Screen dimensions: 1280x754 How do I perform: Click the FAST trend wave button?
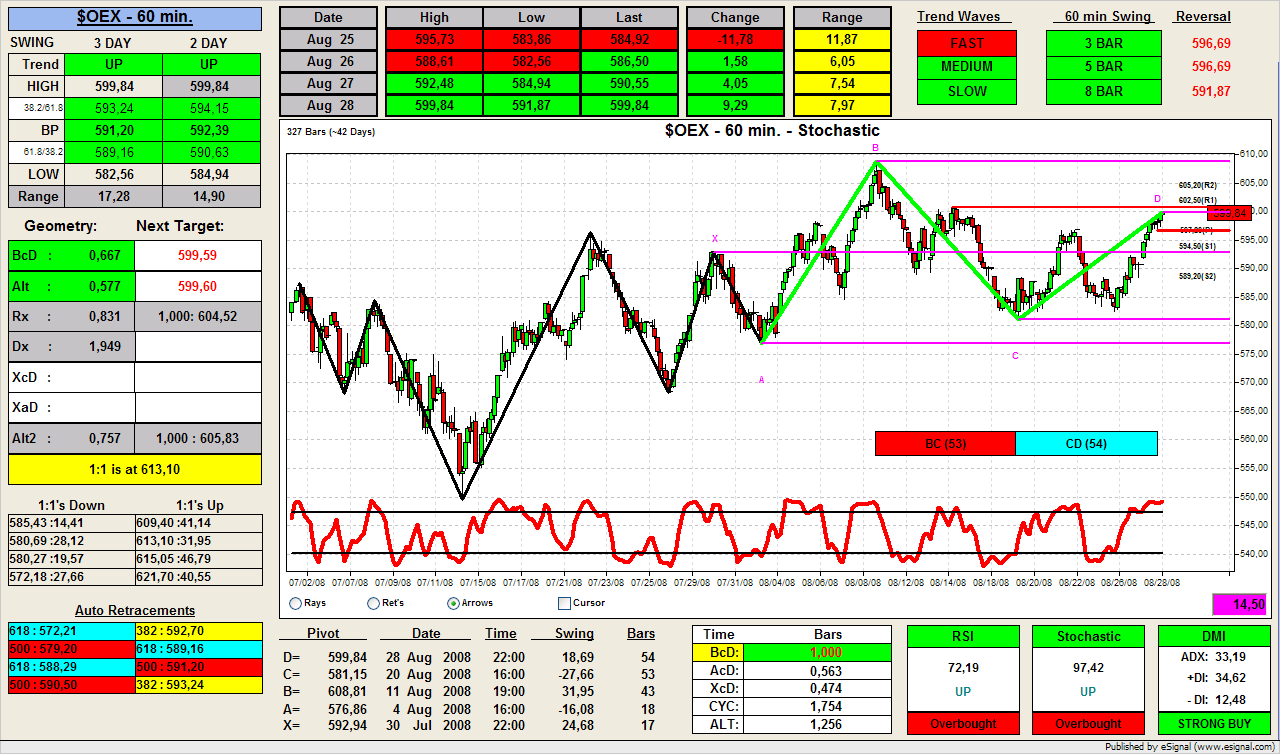[966, 43]
